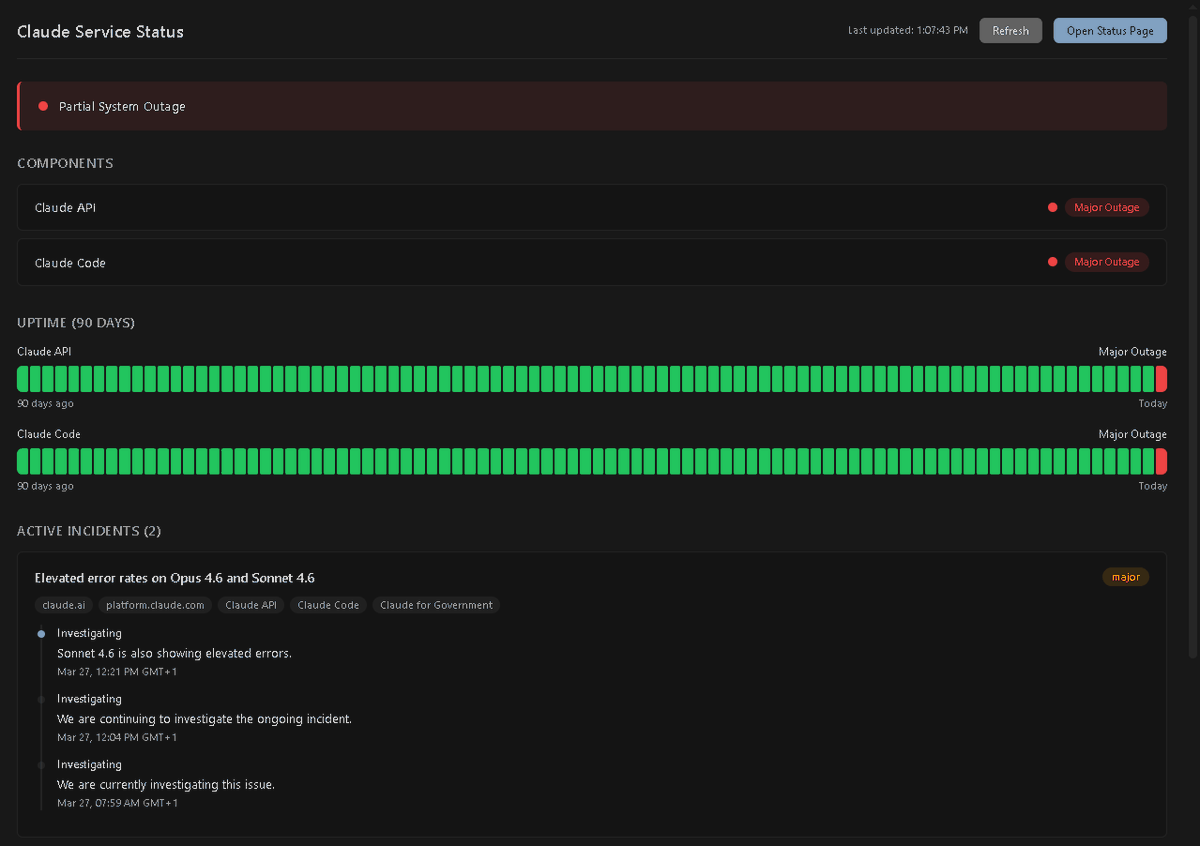
Task: Click the Partial System Outage banner
Action: (592, 106)
